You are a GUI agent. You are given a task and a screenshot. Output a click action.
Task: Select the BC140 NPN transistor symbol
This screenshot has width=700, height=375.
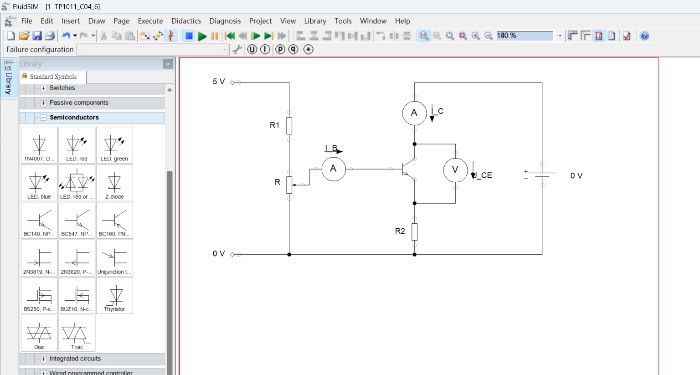point(39,221)
